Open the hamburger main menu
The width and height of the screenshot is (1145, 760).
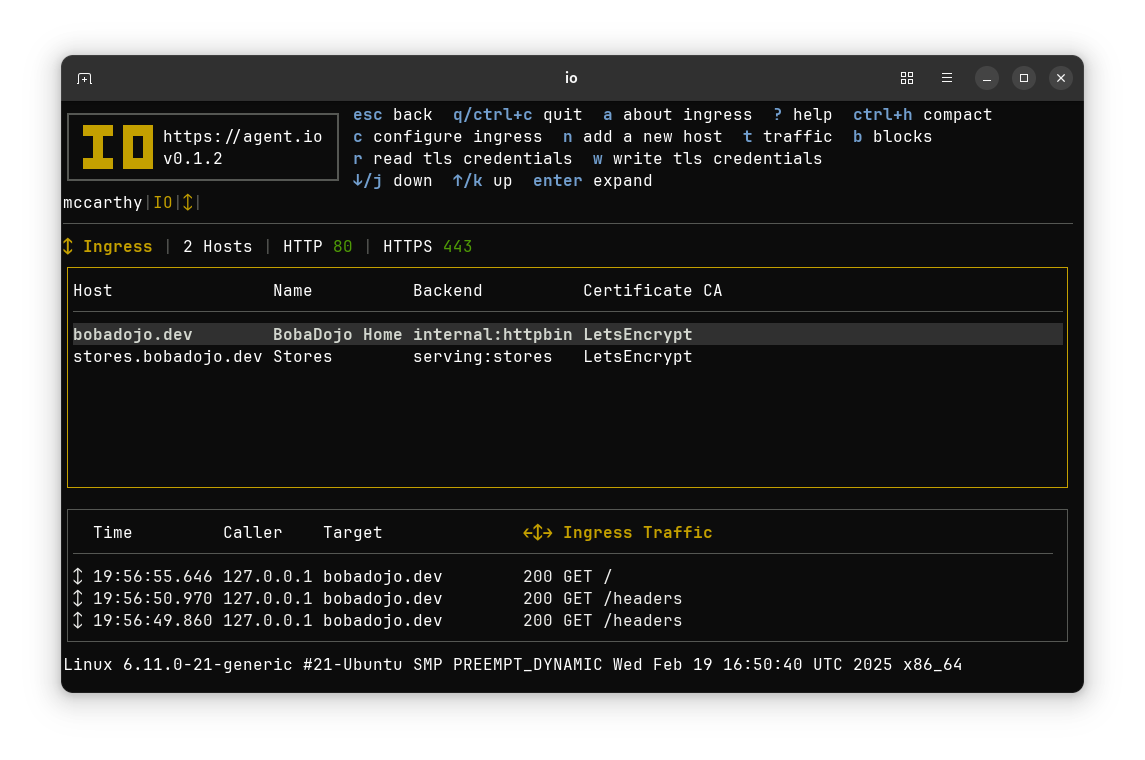946,78
